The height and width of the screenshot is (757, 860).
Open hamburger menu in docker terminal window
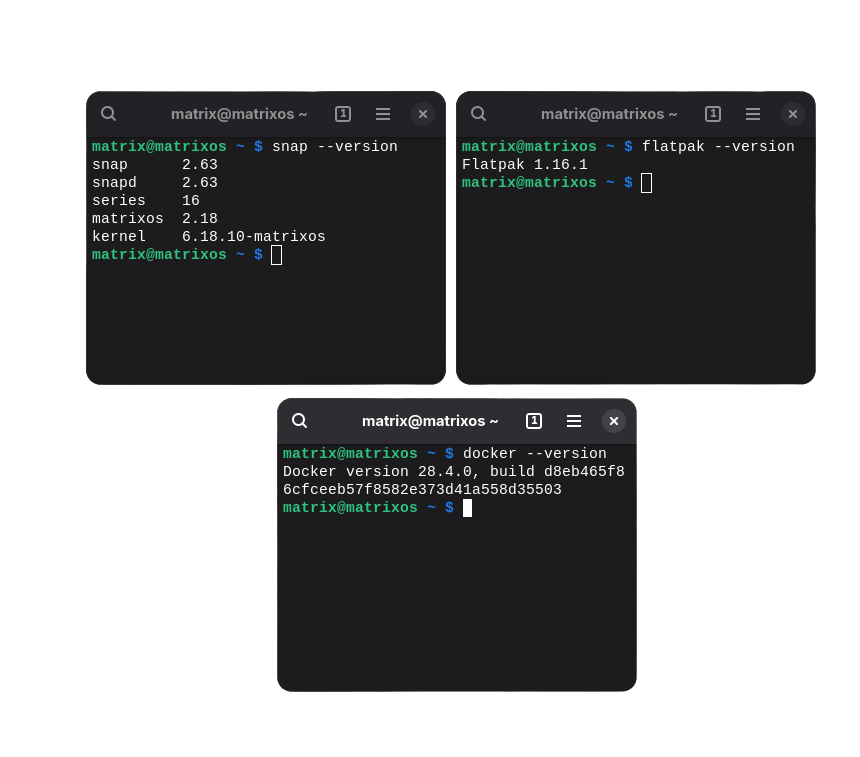pos(574,421)
